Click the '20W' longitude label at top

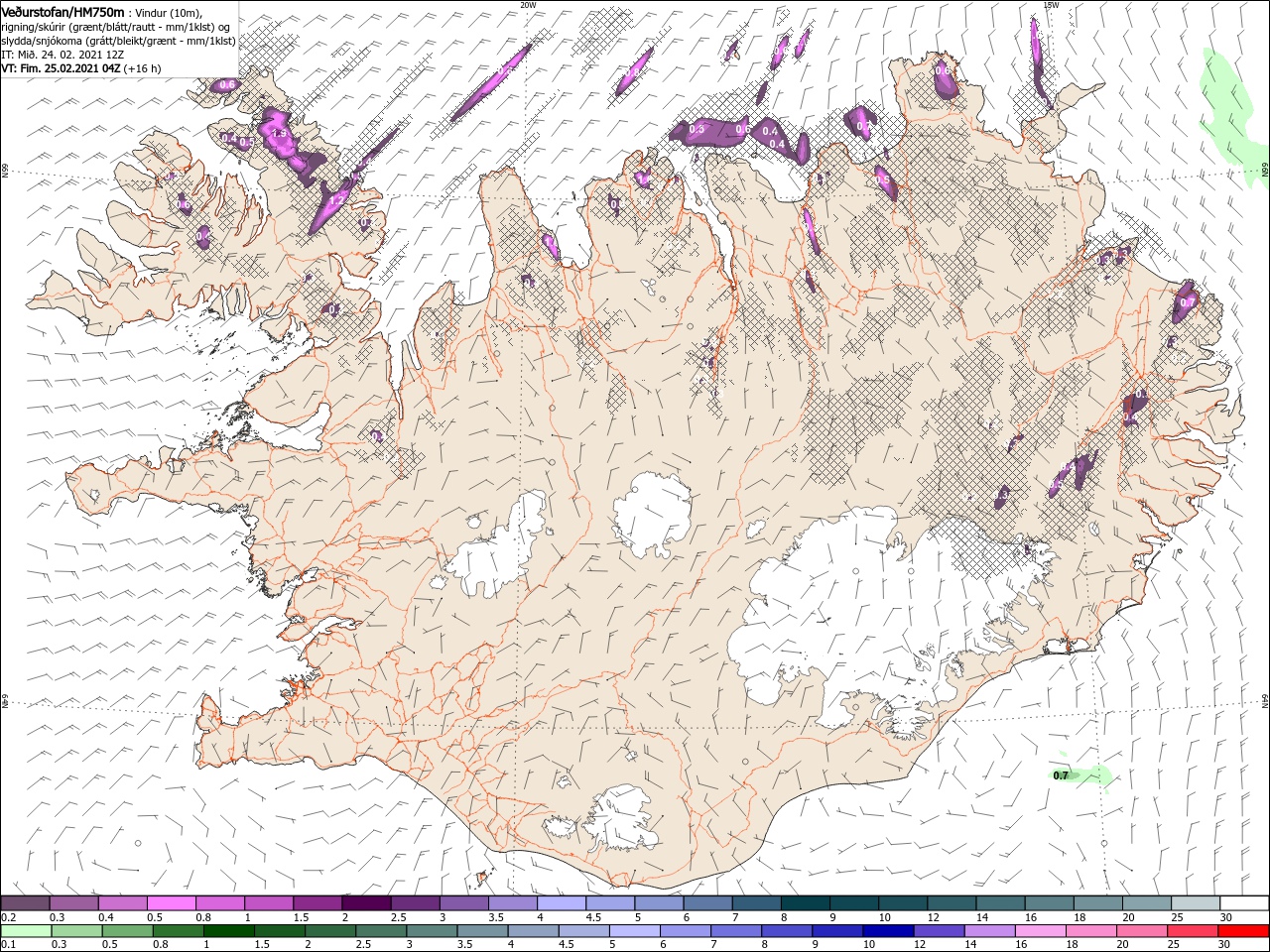528,5
